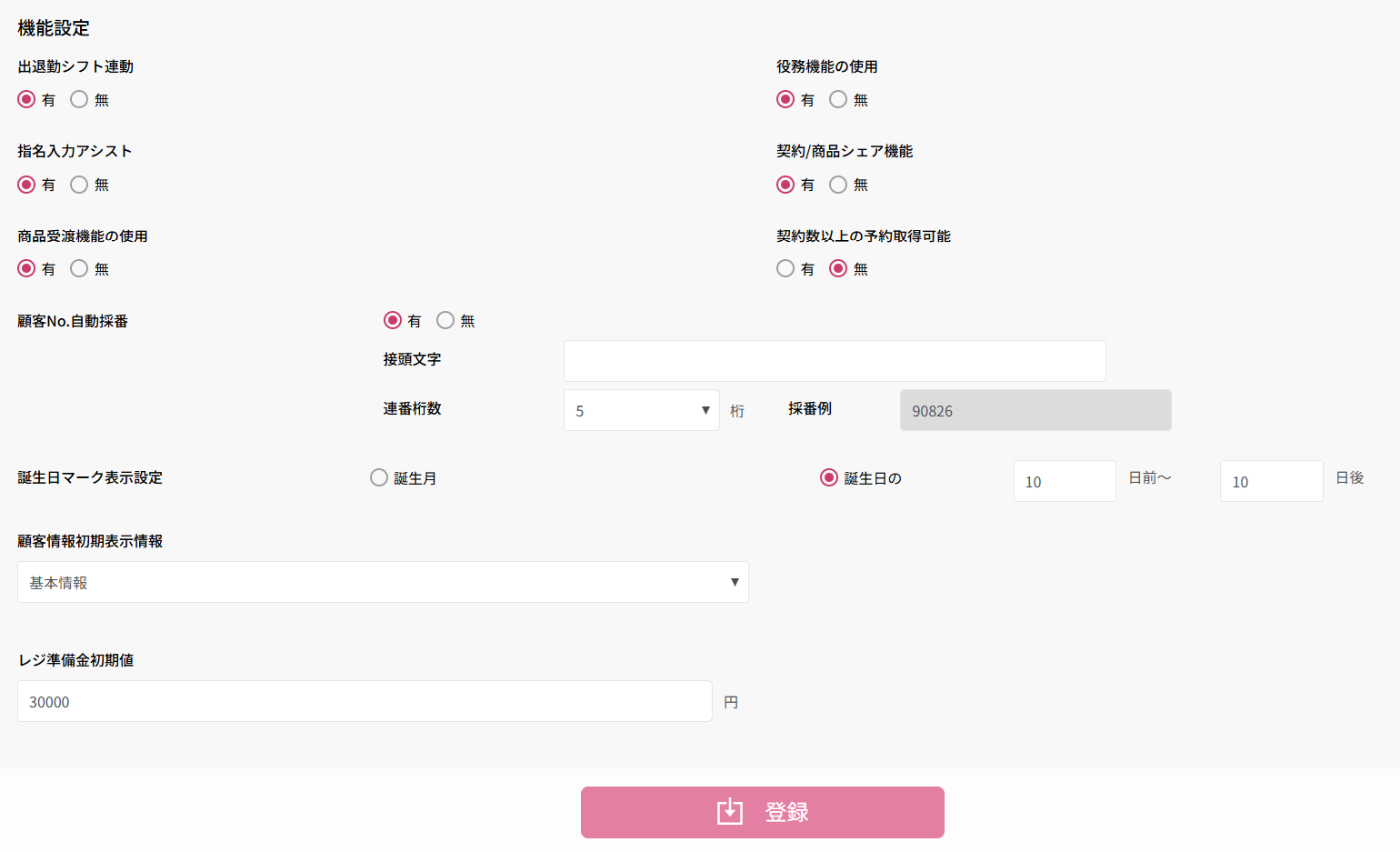Select the 誕生月 radio option
Viewport: 1400px width, 852px height.
(x=379, y=478)
